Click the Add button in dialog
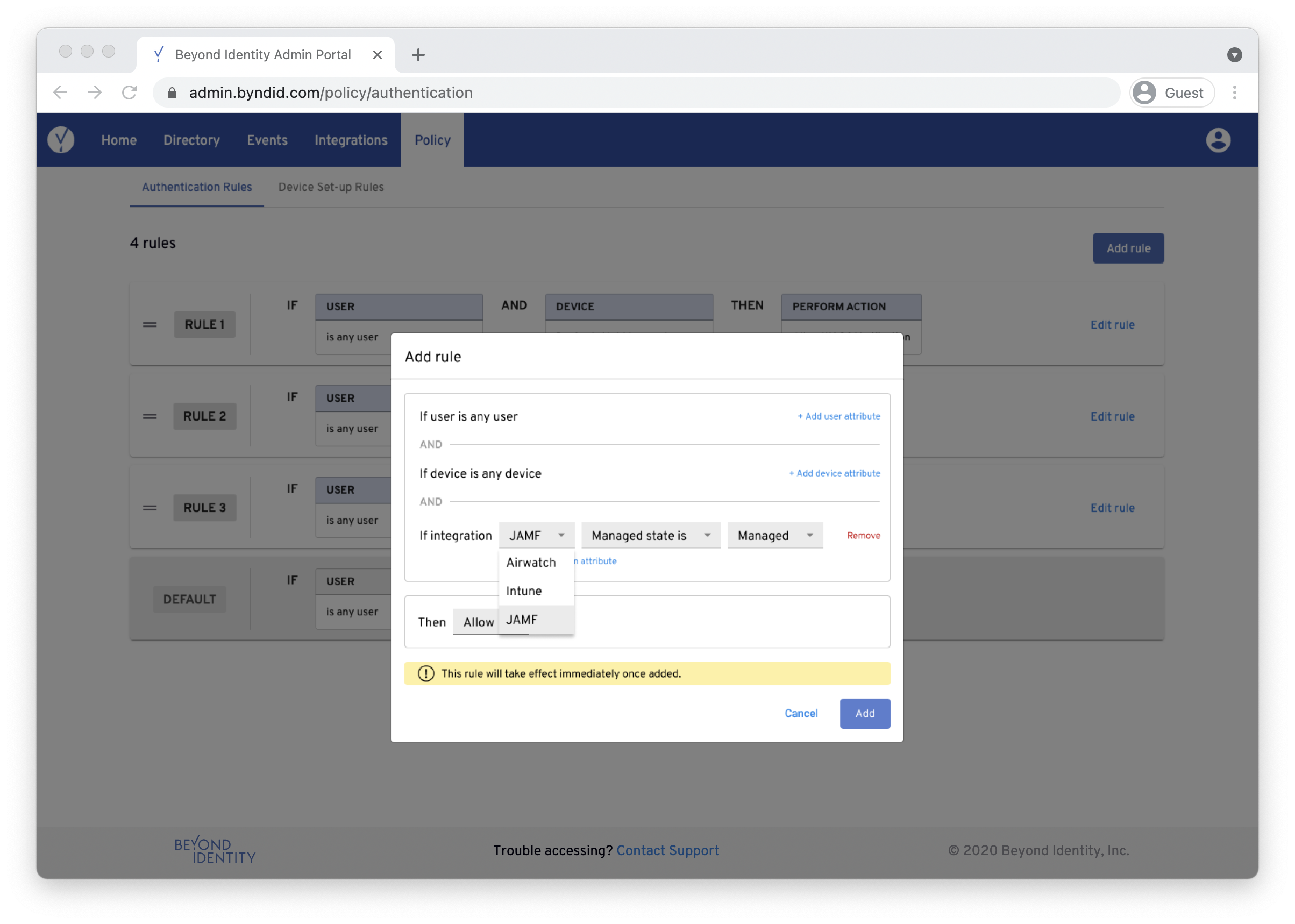 pyautogui.click(x=865, y=714)
